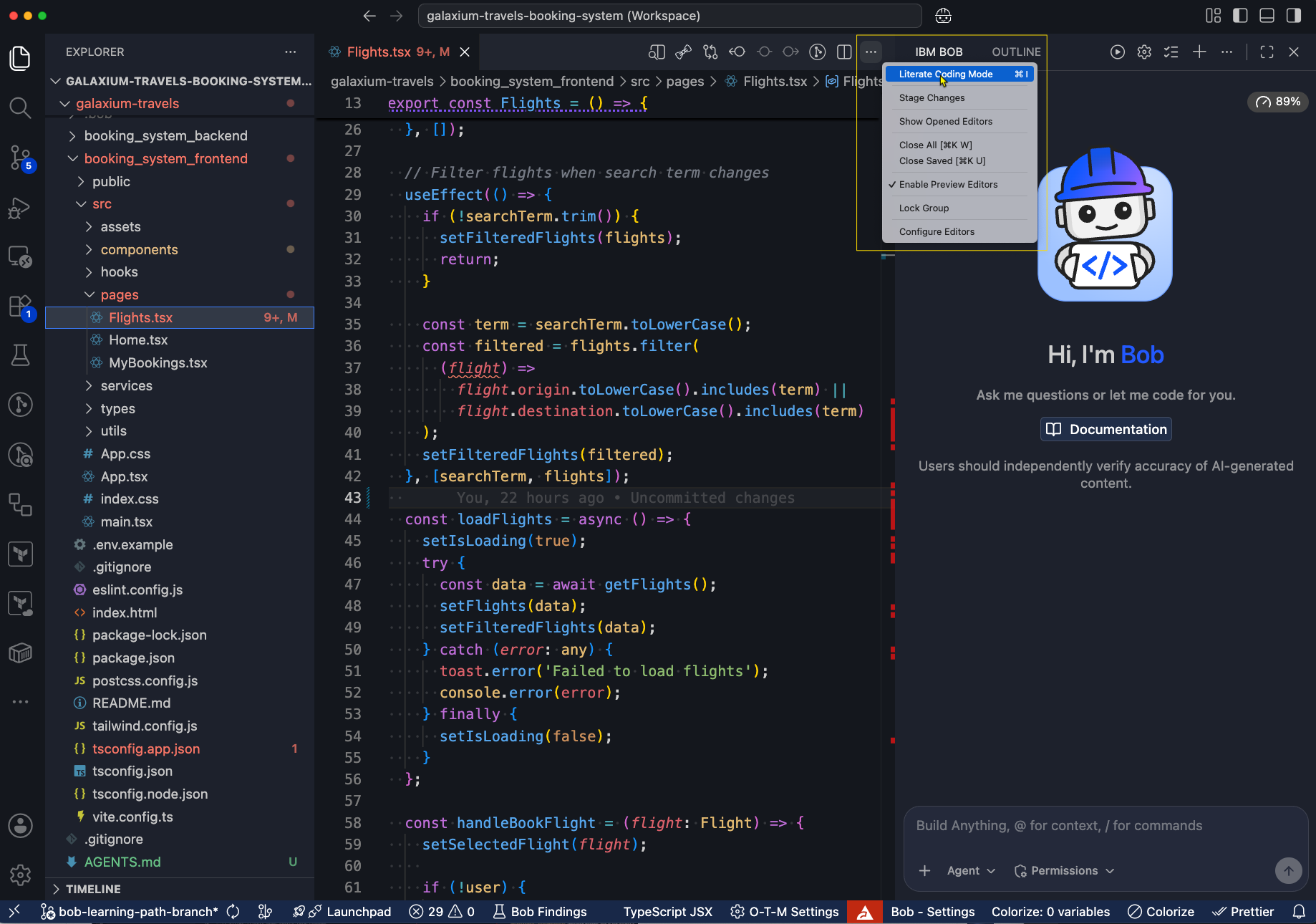The height and width of the screenshot is (924, 1316).
Task: Toggle the primary side bar layout icon
Action: click(x=1240, y=16)
